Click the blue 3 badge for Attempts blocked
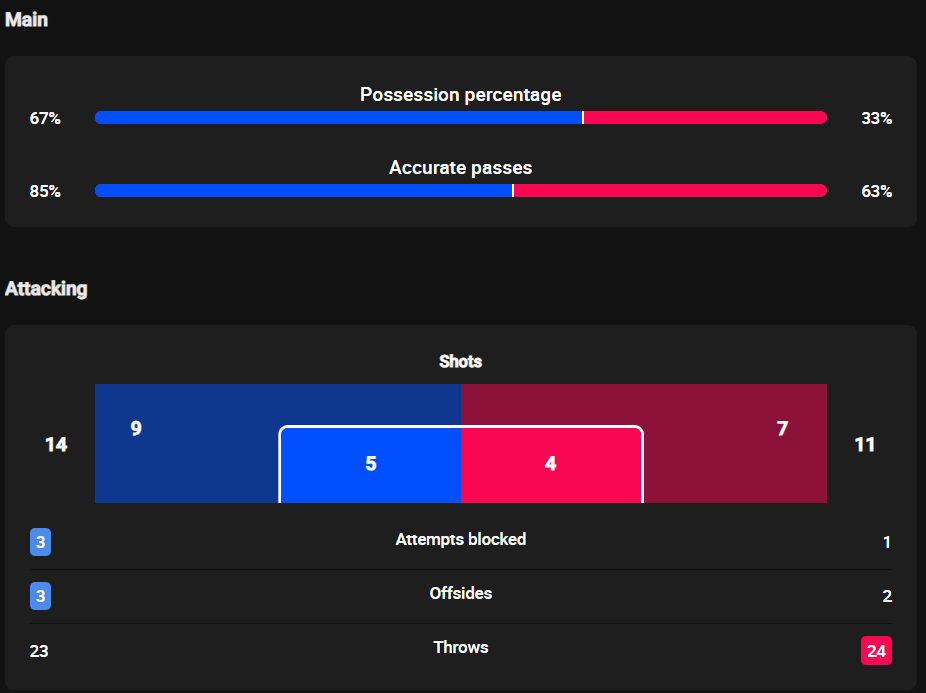Viewport: 926px width, 693px height. point(40,542)
